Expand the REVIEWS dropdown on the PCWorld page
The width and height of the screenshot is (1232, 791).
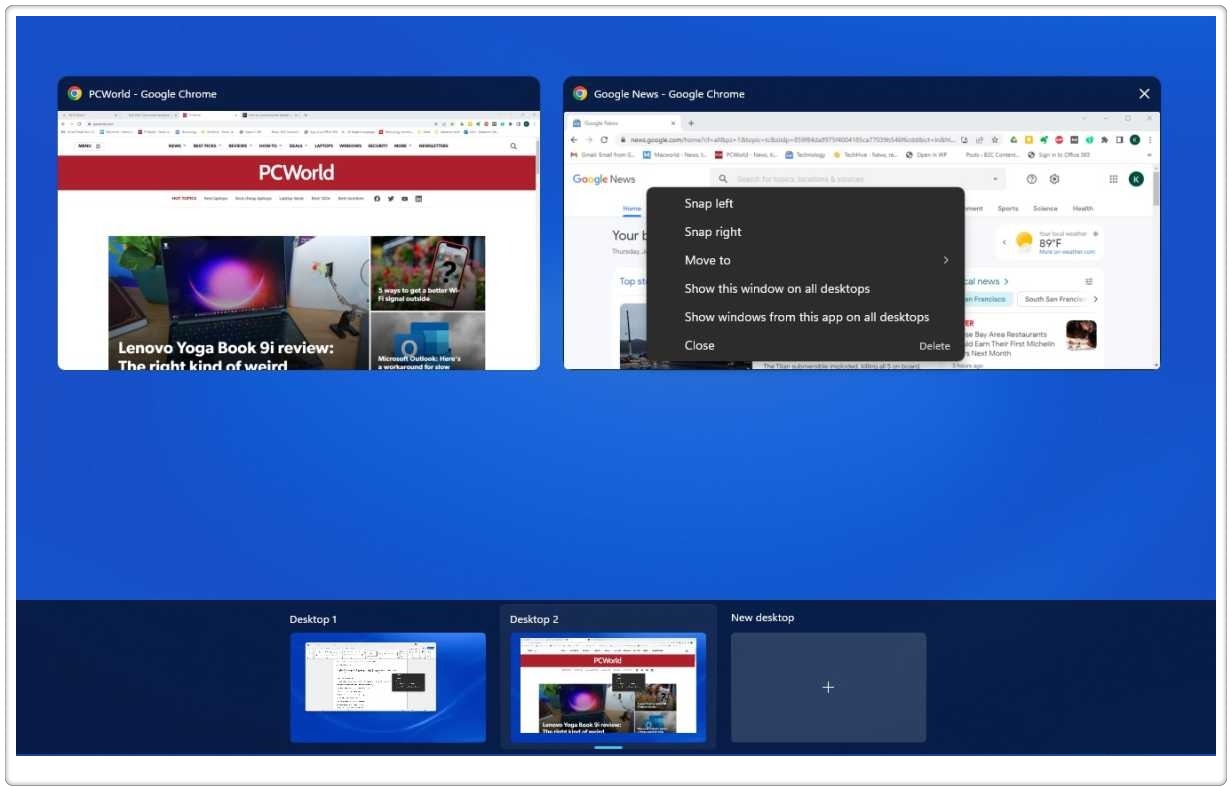240,146
